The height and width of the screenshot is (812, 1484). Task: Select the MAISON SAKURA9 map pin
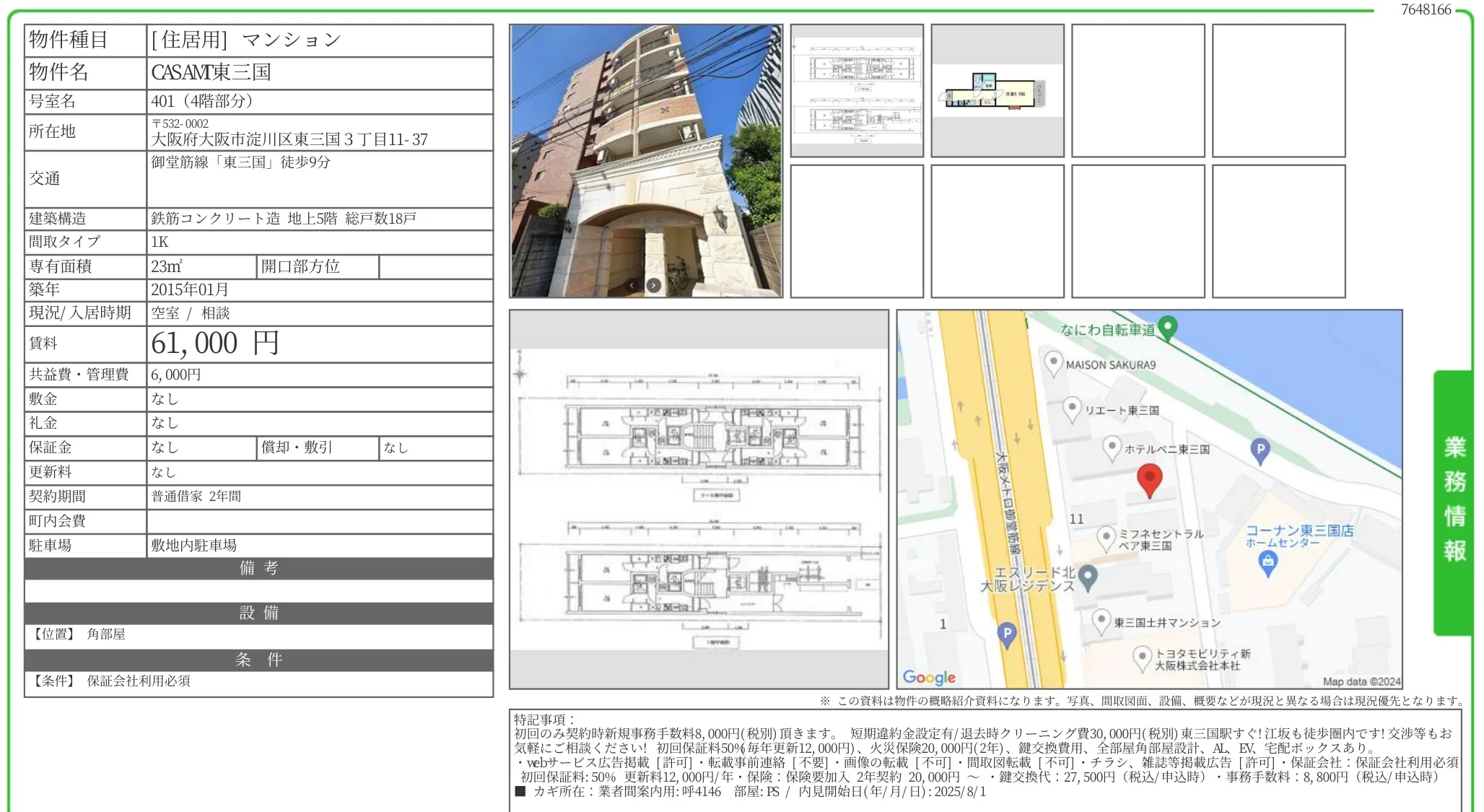tap(1053, 362)
